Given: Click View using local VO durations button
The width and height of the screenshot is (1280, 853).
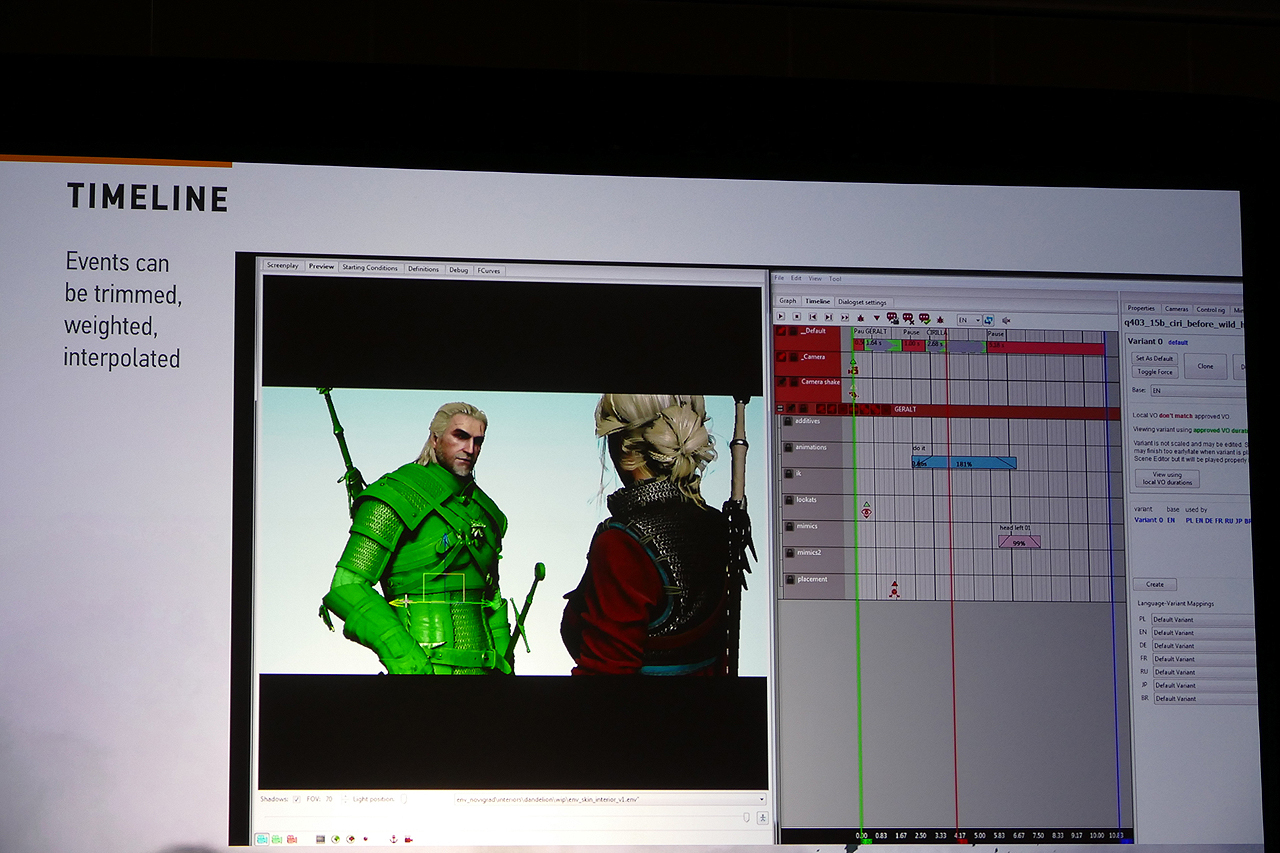Looking at the screenshot, I should click(x=1167, y=479).
